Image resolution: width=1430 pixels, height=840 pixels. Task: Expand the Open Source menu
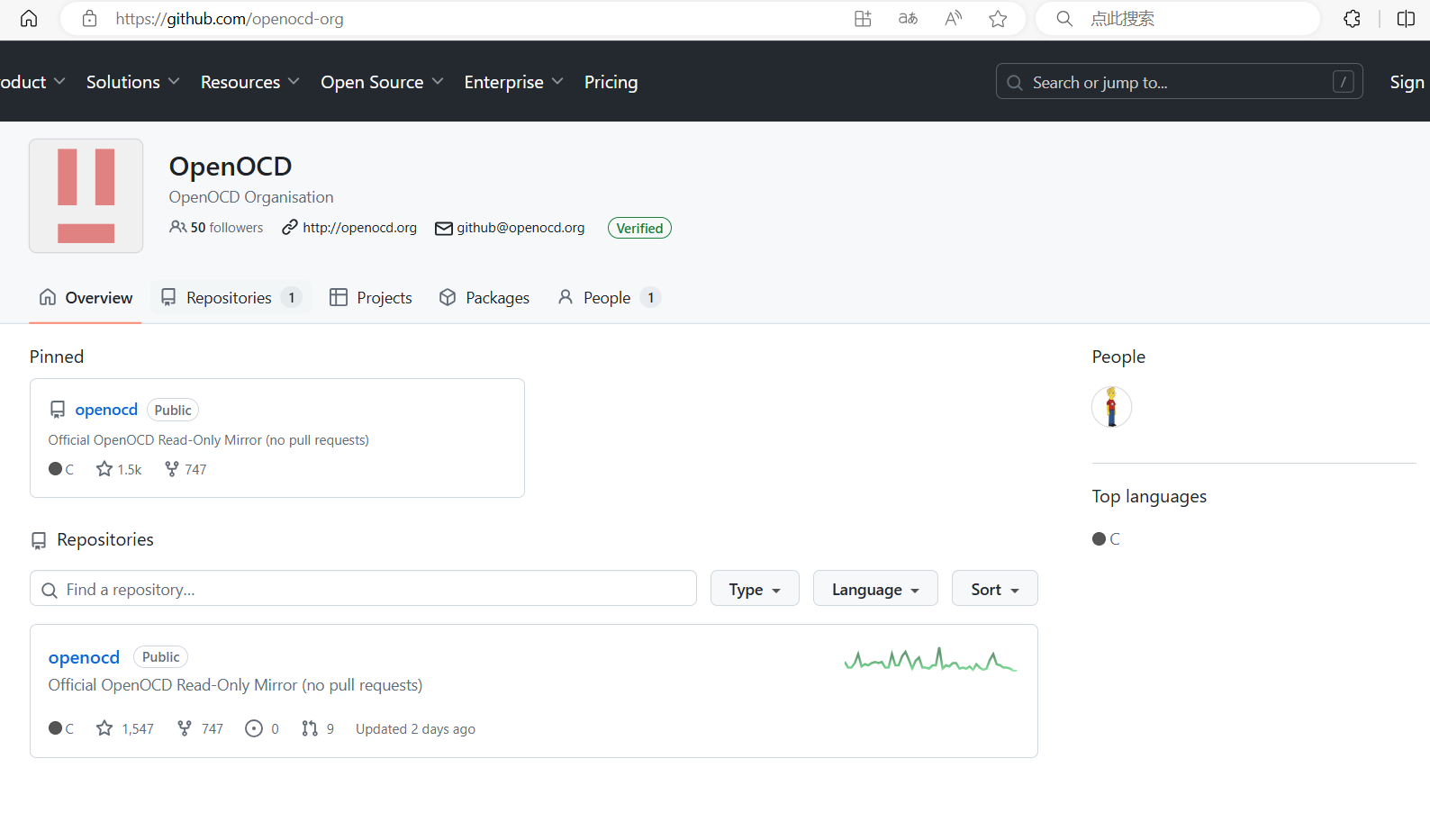(x=383, y=82)
